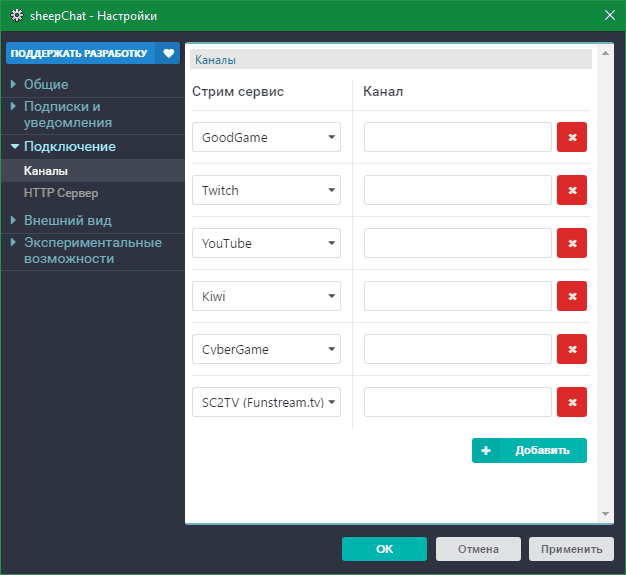Remove the YouTube channel row
This screenshot has width=626, height=575.
(572, 243)
